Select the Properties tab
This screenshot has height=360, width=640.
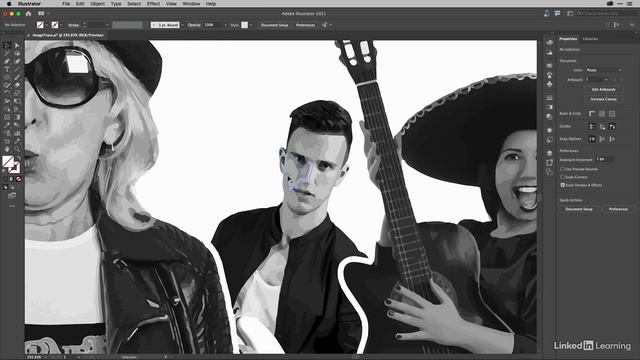point(568,39)
